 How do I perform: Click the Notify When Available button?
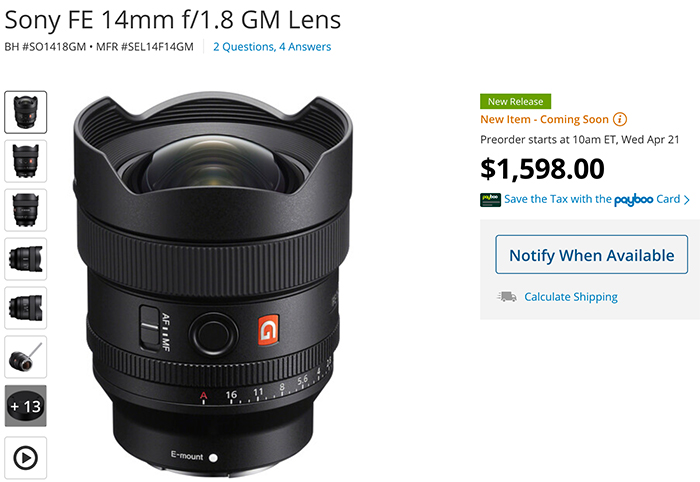(591, 255)
